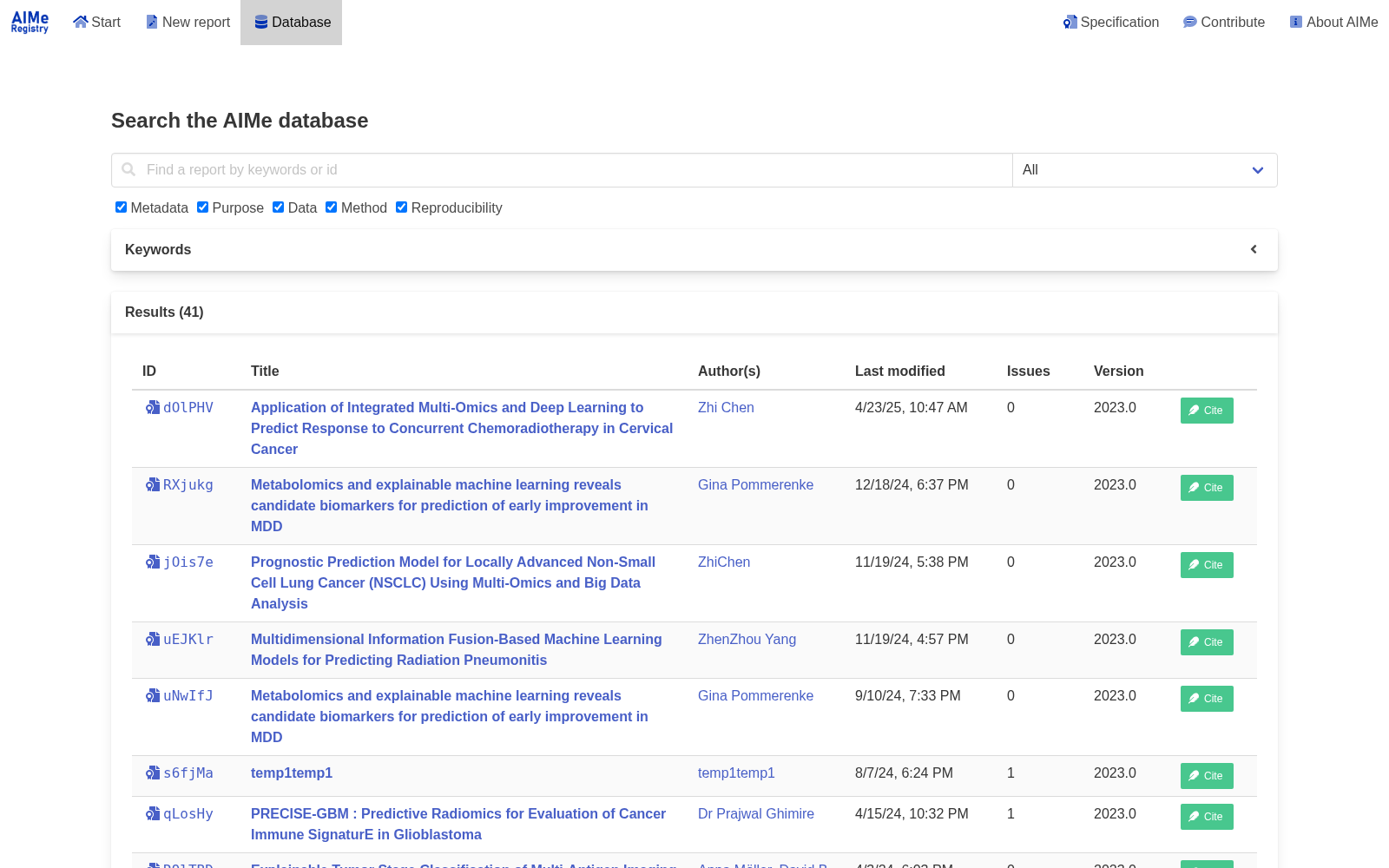Click the report icon beside uNwIfJ

click(x=153, y=695)
